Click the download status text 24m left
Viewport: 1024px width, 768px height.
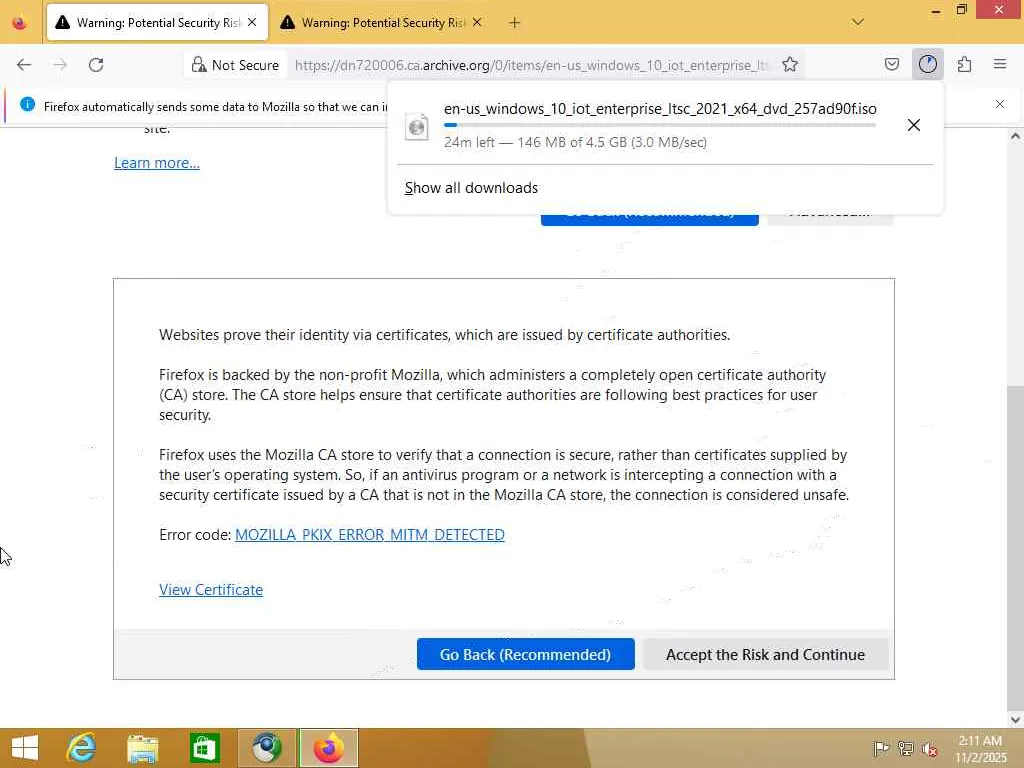575,142
